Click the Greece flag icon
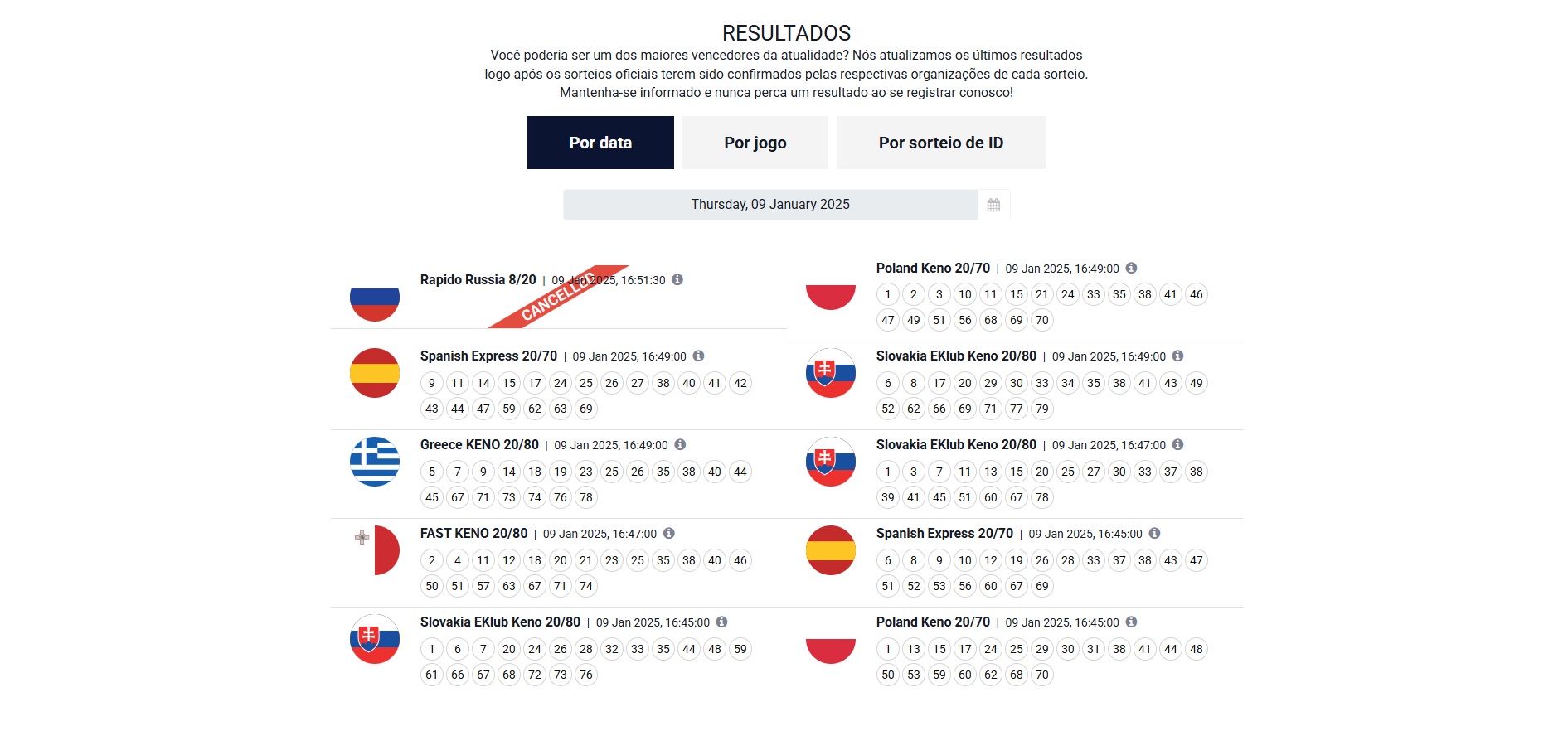The image size is (1568, 731). pyautogui.click(x=375, y=462)
